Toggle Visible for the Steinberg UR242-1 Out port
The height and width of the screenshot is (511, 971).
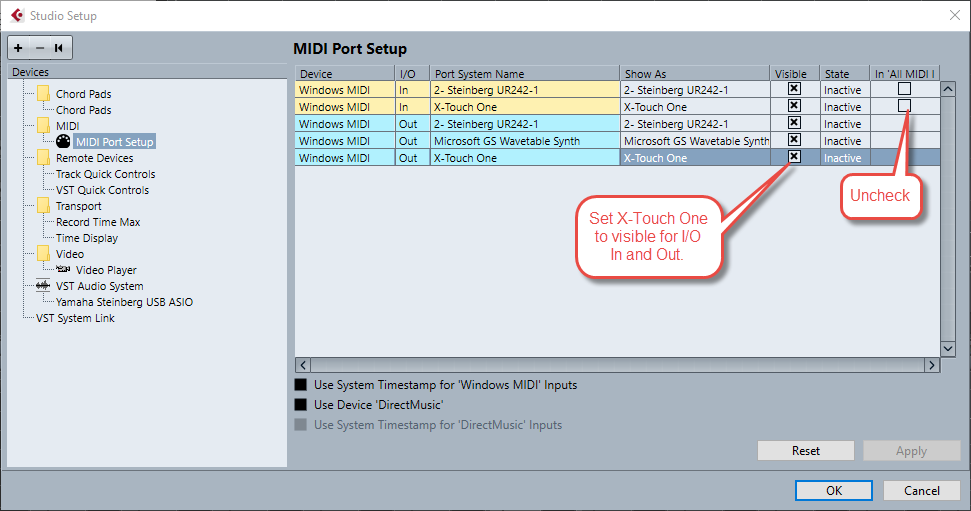tap(794, 123)
